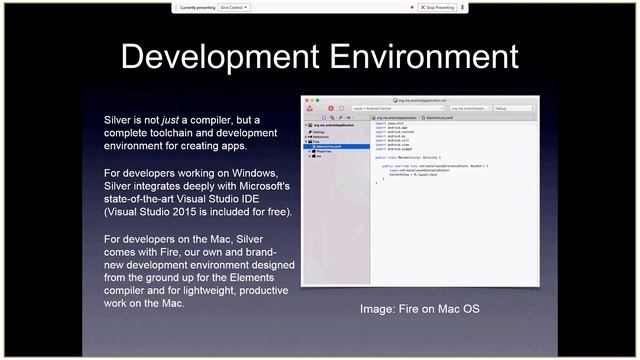Screen dimensions: 640x360
Task: Expand the res folder
Action: (309, 156)
